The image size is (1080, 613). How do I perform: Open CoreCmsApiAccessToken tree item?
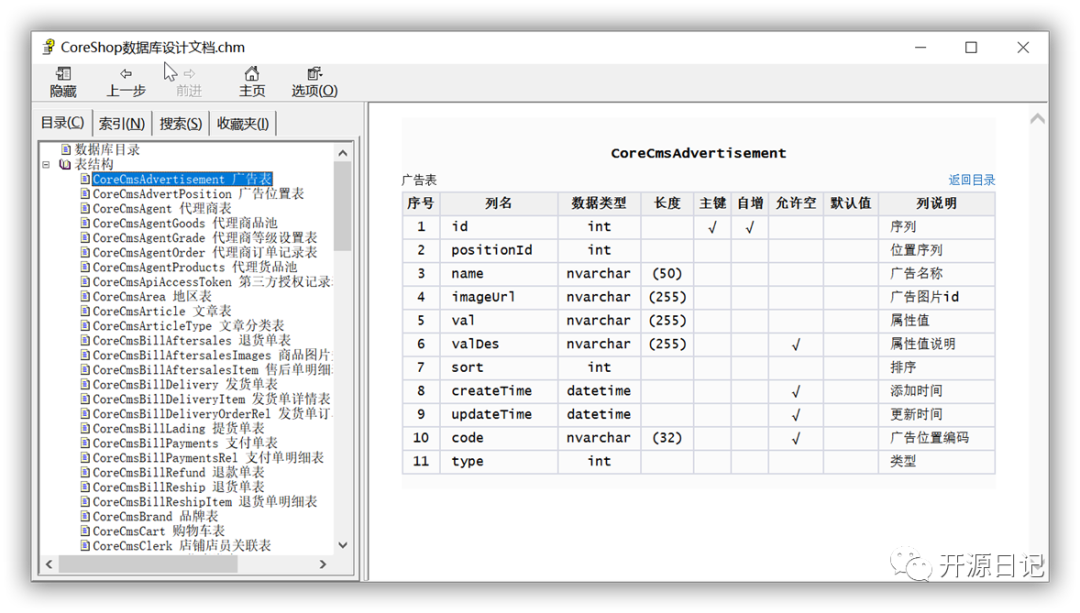[x=212, y=282]
